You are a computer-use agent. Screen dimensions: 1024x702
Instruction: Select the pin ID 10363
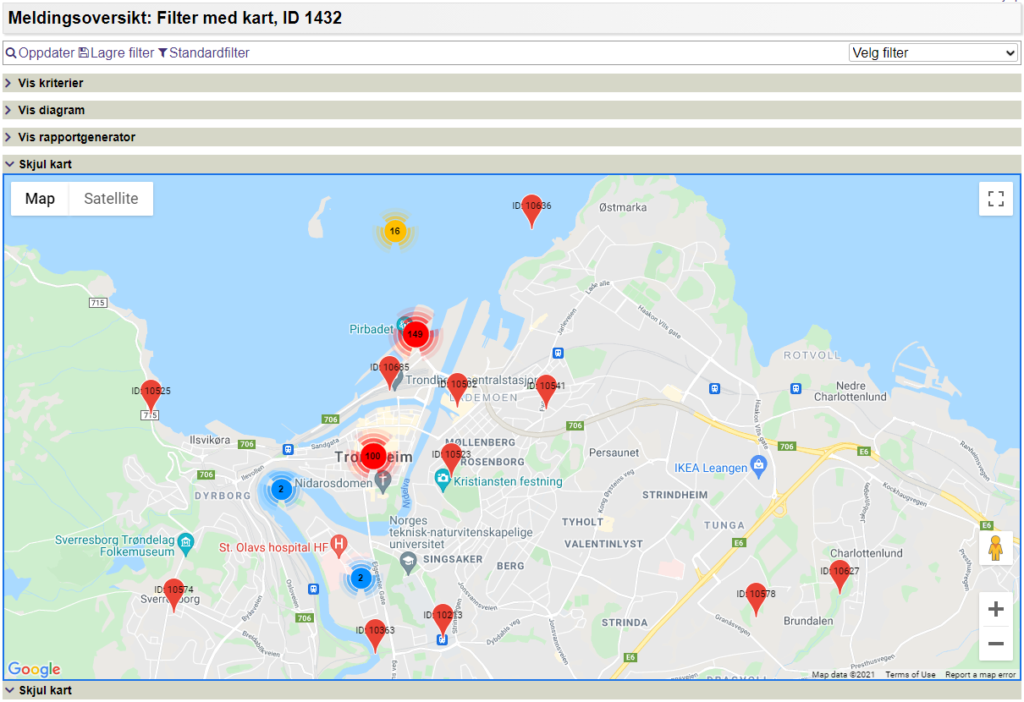(x=375, y=635)
